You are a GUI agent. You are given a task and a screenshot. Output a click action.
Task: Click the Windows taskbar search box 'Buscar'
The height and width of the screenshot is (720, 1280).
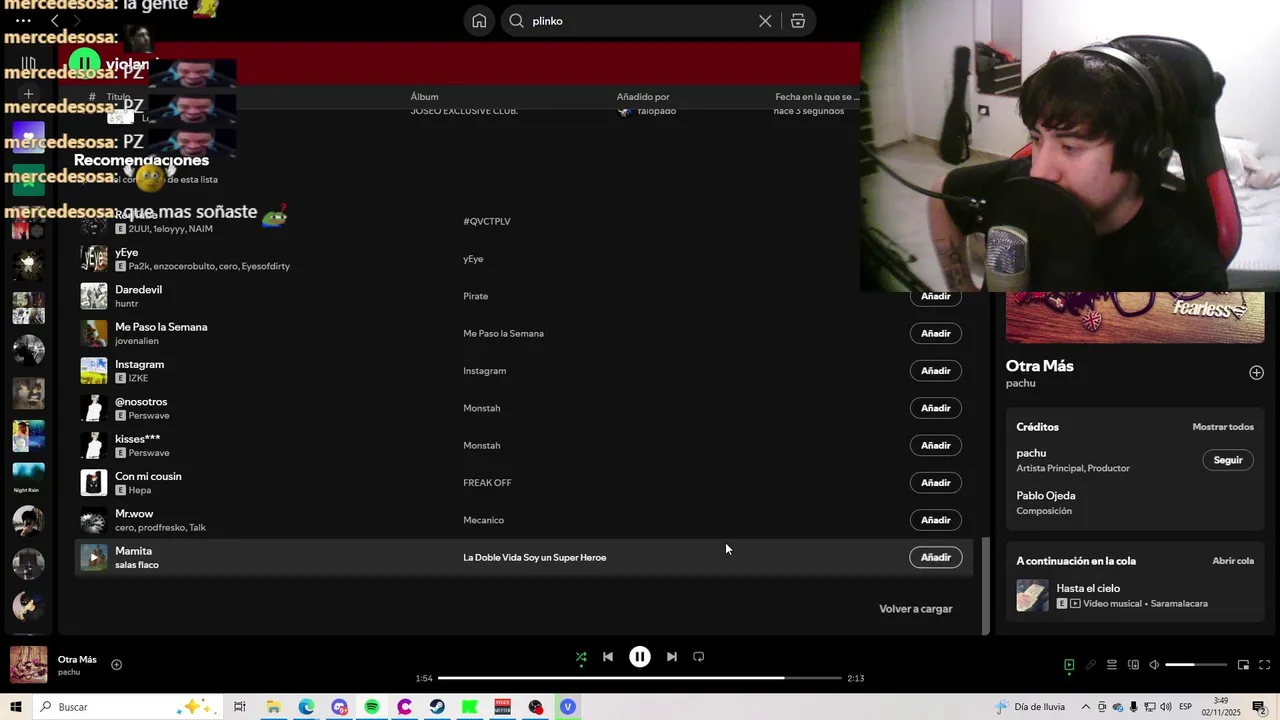(126, 707)
